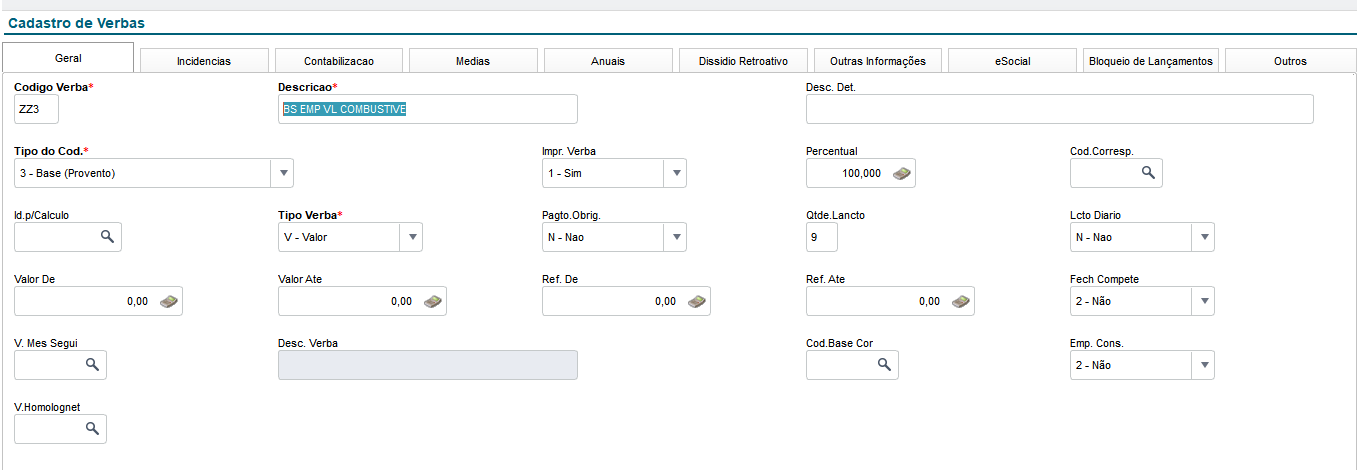Open Impr. Verba dropdown
The height and width of the screenshot is (470, 1357).
[x=676, y=173]
